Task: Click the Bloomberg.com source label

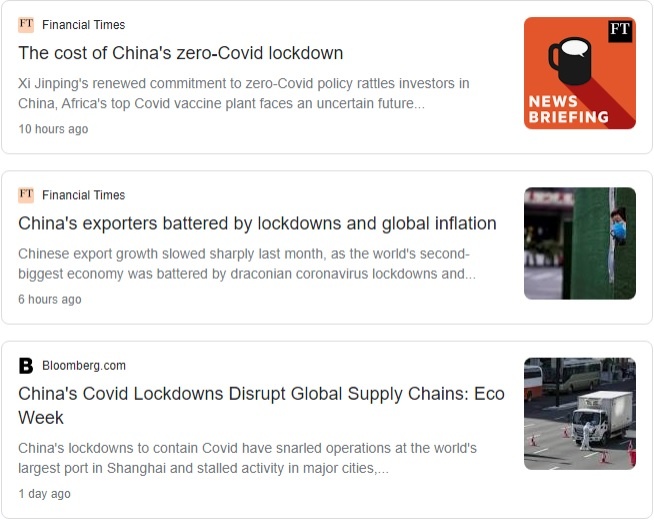Action: coord(84,366)
